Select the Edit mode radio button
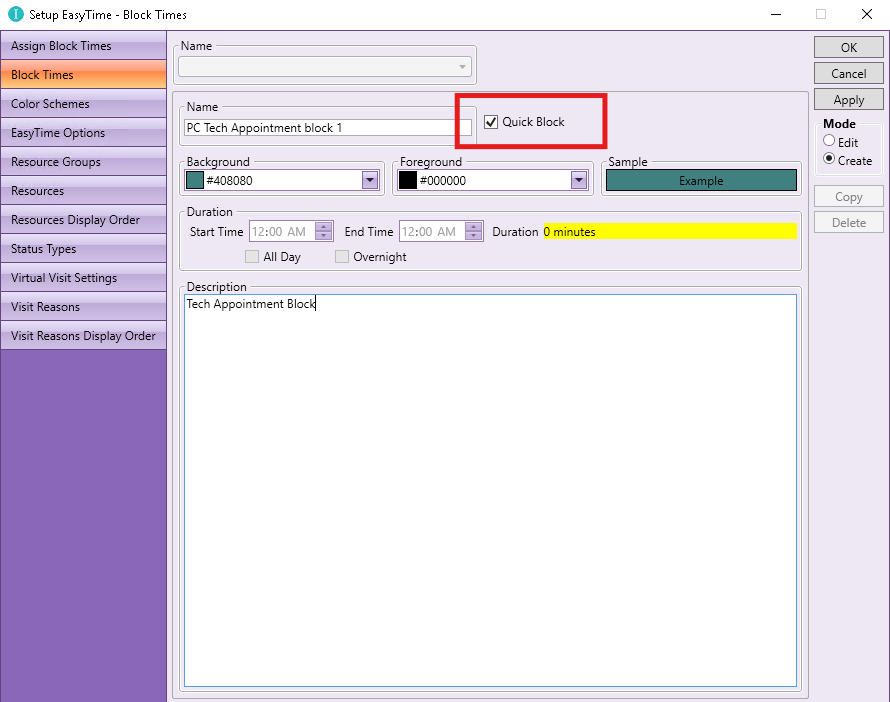Image resolution: width=890 pixels, height=702 pixels. [x=829, y=142]
